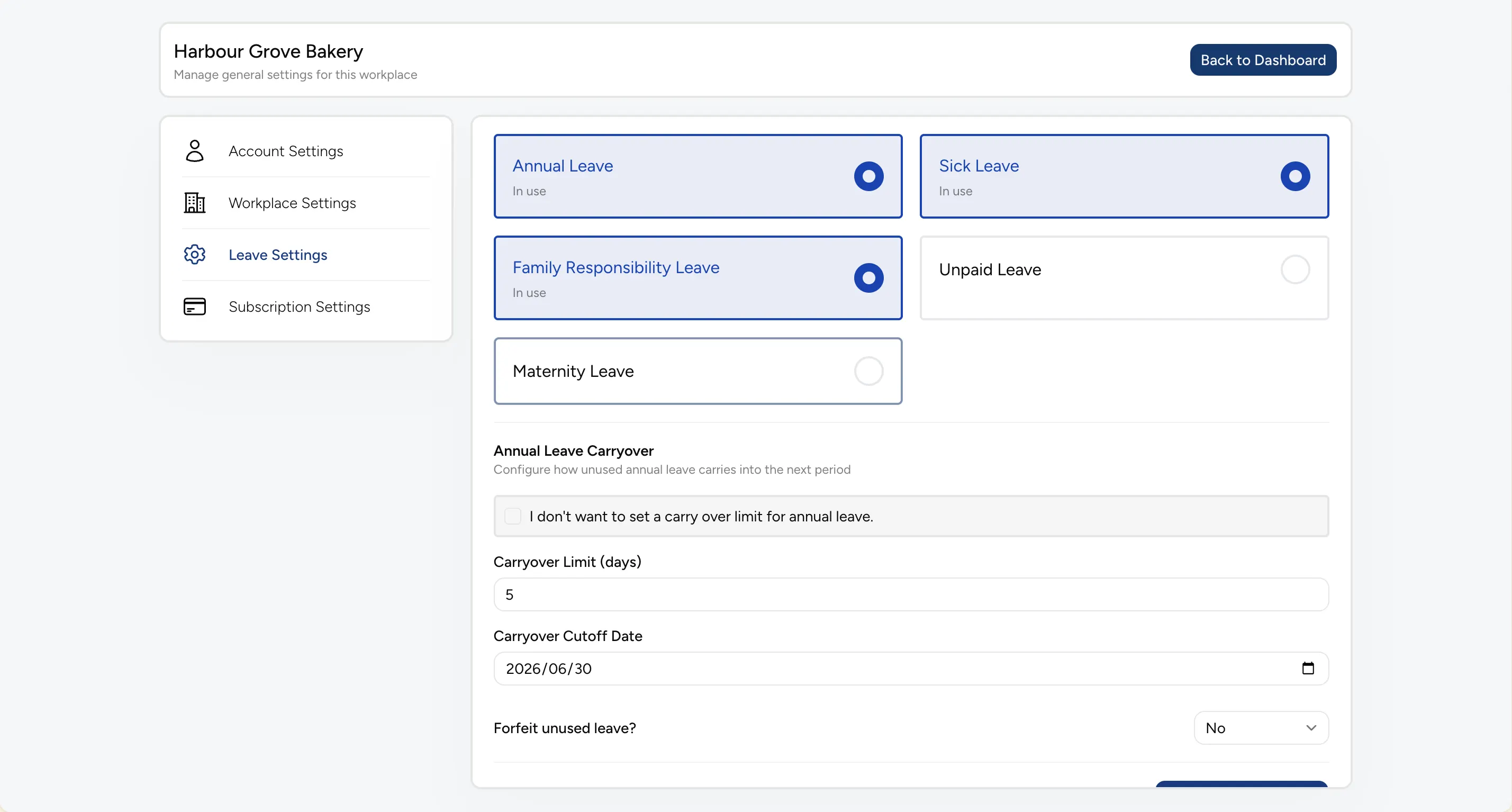Enable the Maternity Leave radio circle

pos(868,371)
